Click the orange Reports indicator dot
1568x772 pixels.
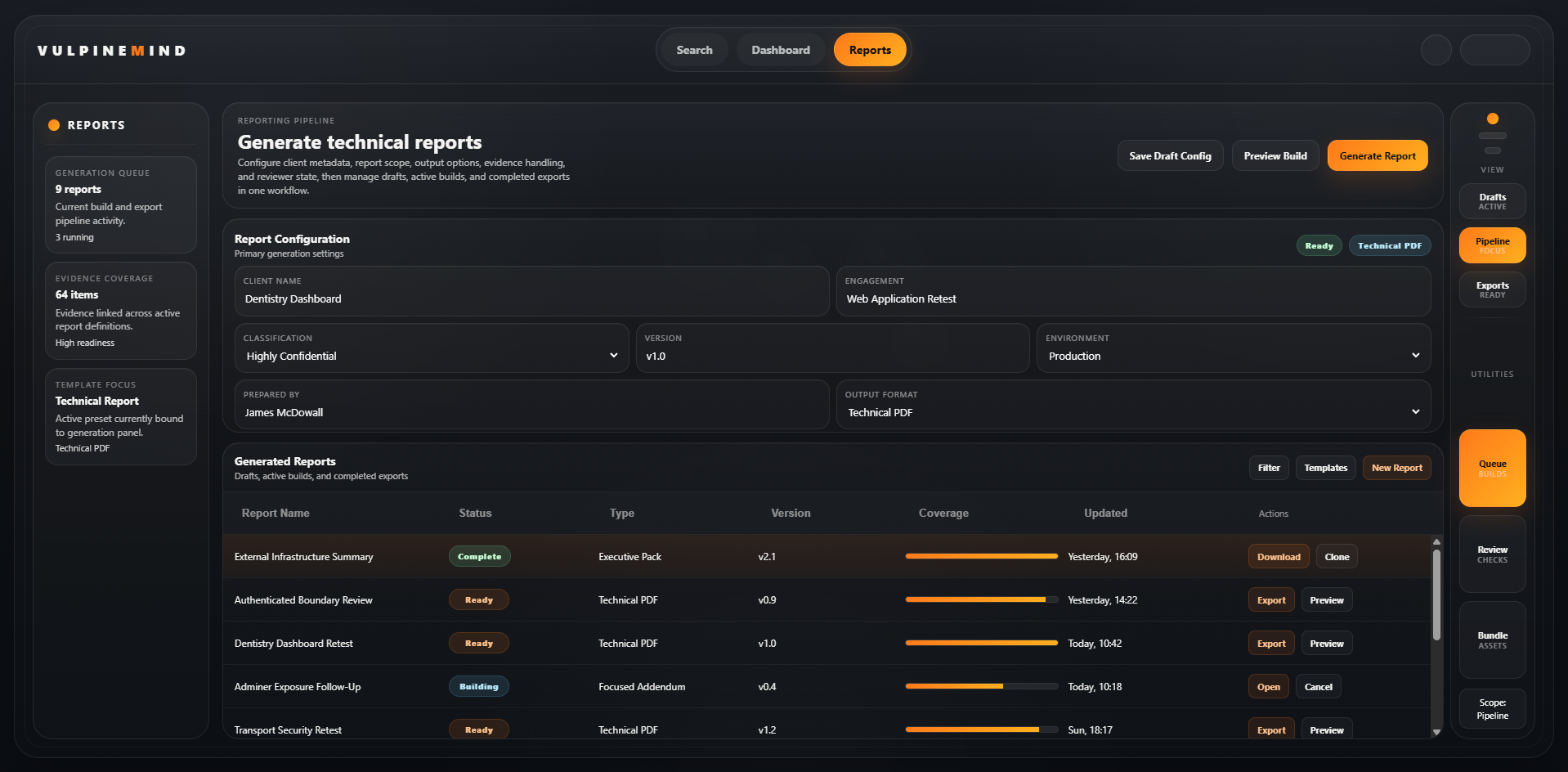click(x=54, y=124)
